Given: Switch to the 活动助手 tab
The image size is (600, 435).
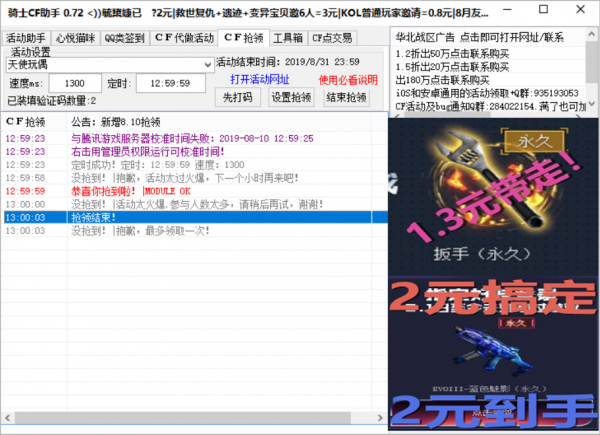Looking at the screenshot, I should 26,38.
